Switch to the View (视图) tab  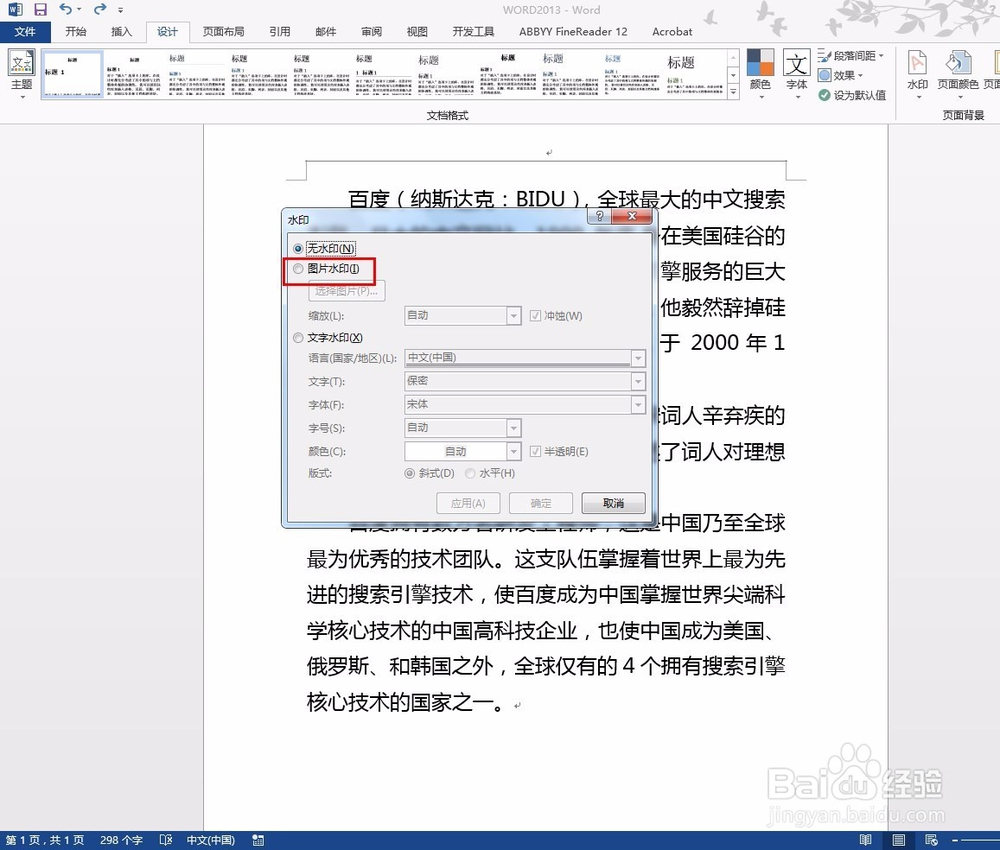coord(417,31)
